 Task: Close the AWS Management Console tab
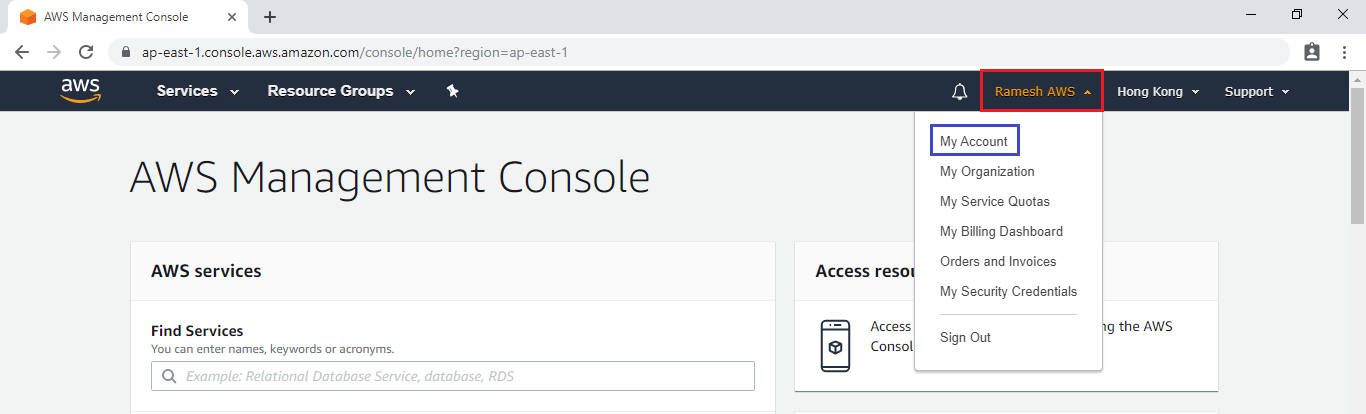[234, 17]
